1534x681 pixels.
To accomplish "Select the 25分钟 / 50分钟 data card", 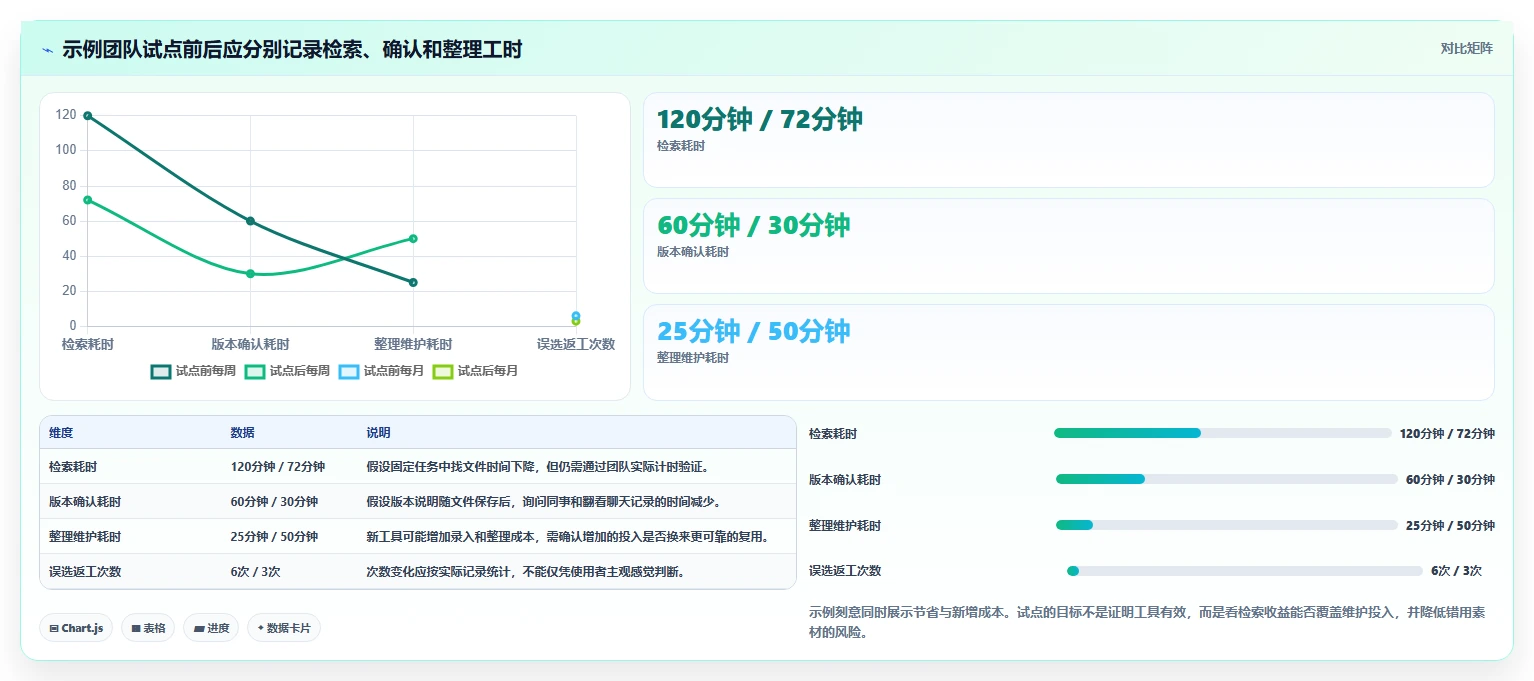I will pyautogui.click(x=1068, y=352).
